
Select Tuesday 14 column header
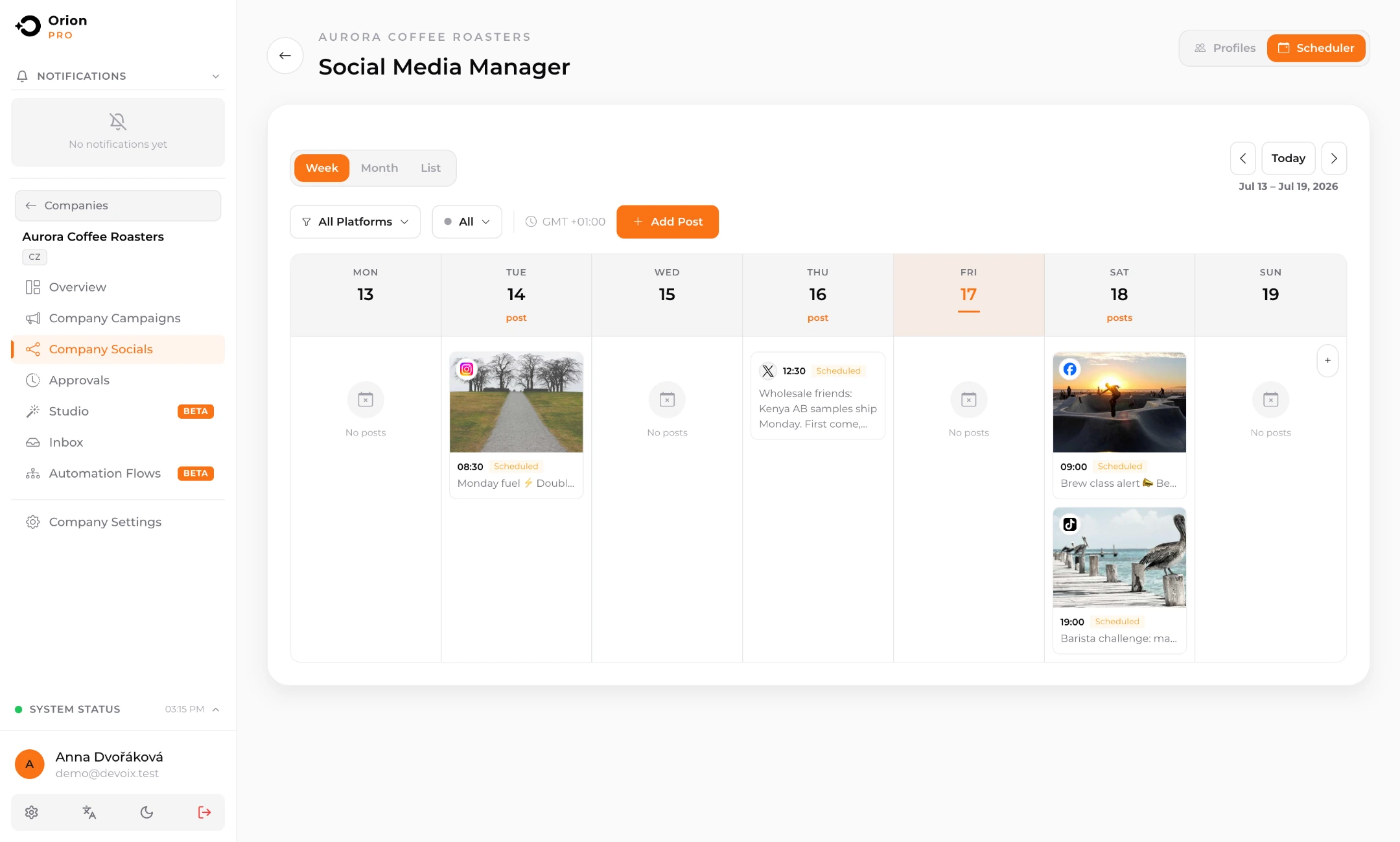[x=516, y=295]
